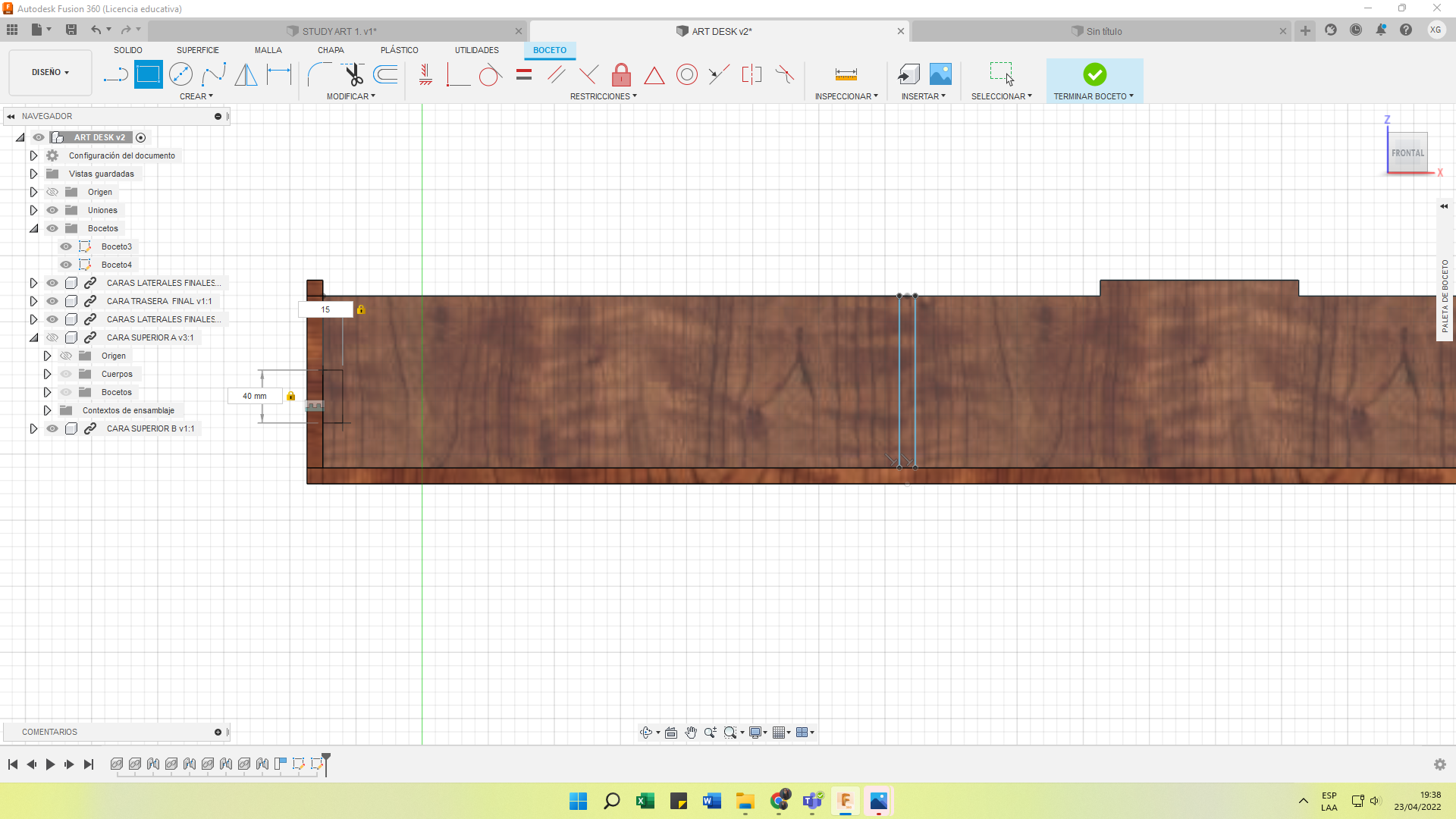
Task: Switch to the STUDY ART 1. v1 document tab
Action: pyautogui.click(x=339, y=31)
